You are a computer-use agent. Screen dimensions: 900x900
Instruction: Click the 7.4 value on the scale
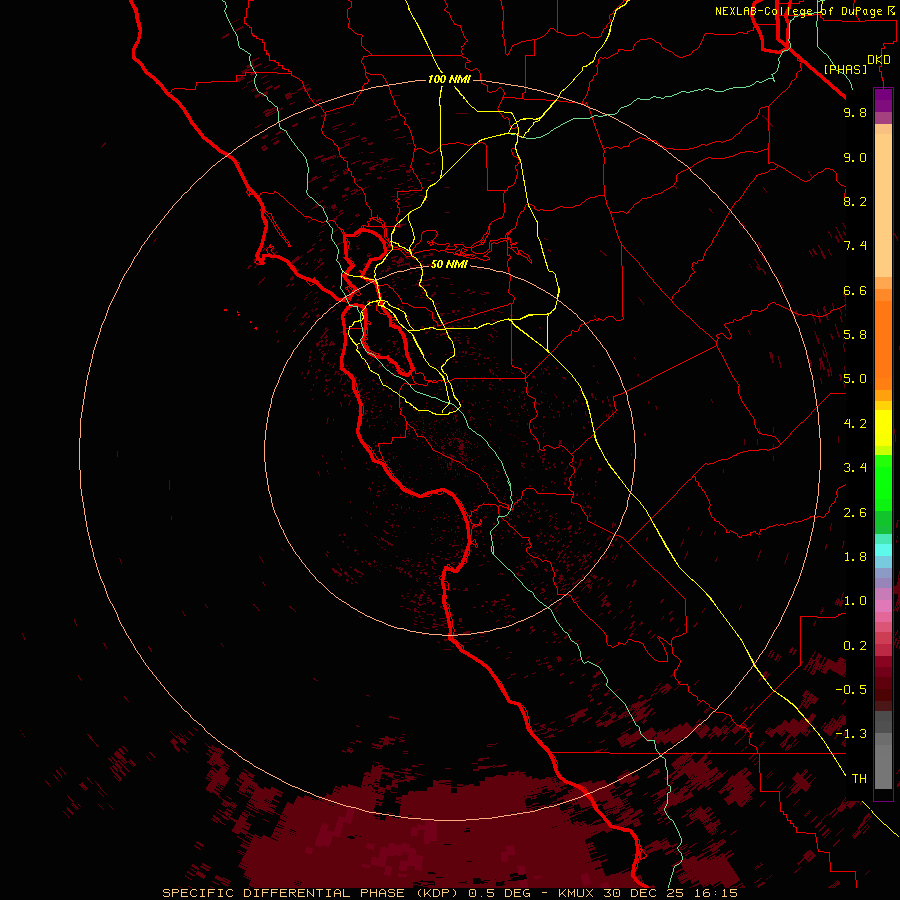[x=855, y=246]
